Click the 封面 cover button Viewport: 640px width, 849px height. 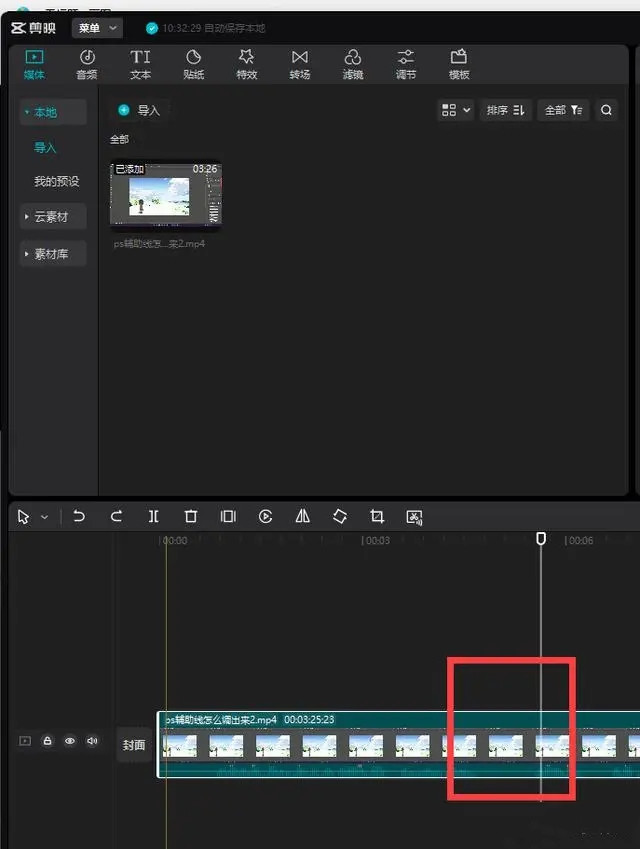(134, 745)
